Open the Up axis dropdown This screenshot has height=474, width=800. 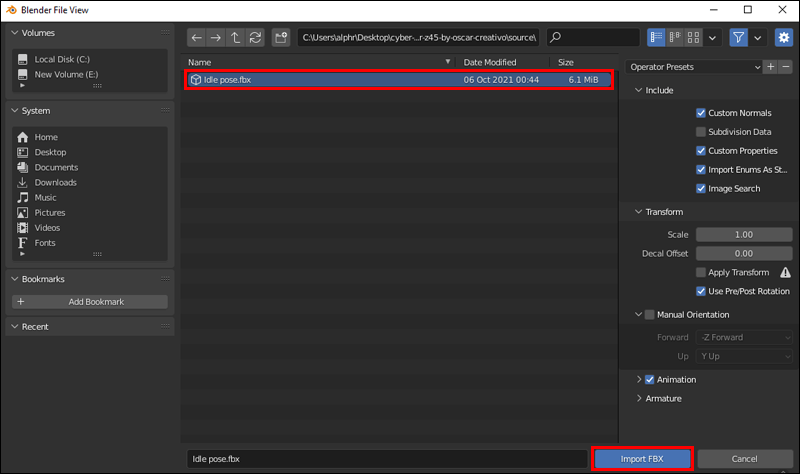point(744,356)
